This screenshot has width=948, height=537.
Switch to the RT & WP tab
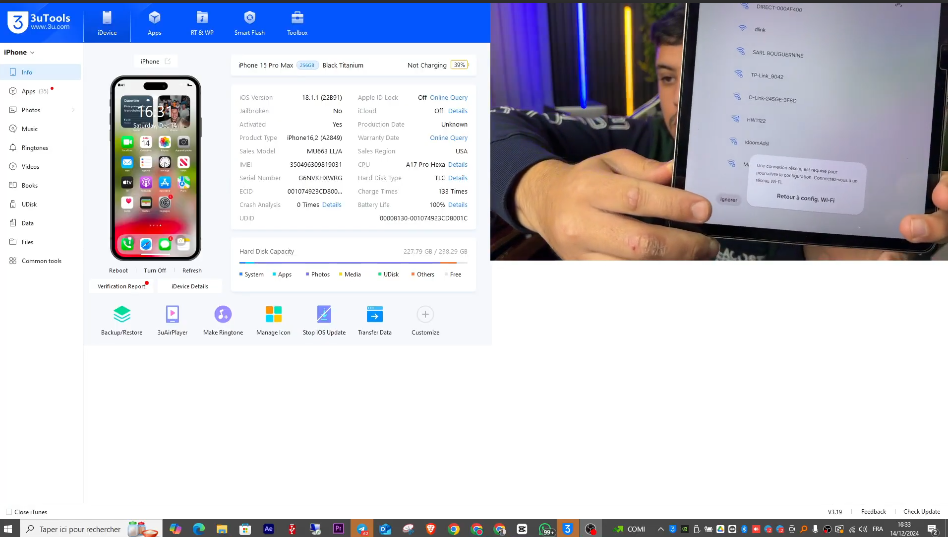click(202, 23)
